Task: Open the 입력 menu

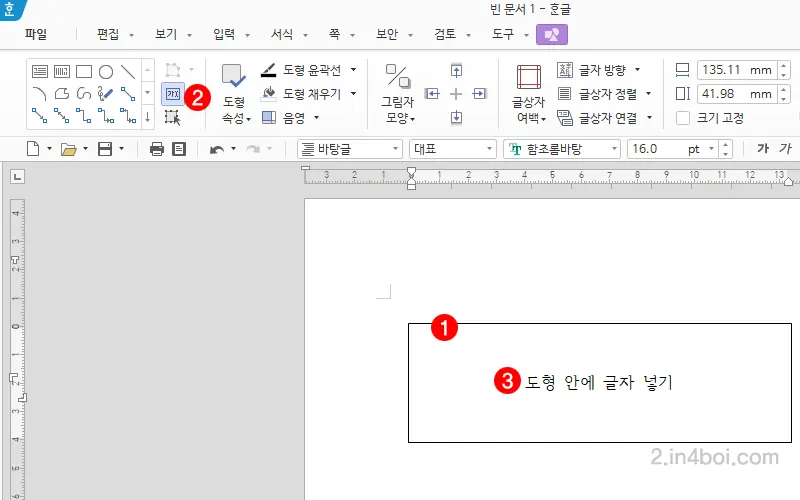Action: pyautogui.click(x=224, y=34)
